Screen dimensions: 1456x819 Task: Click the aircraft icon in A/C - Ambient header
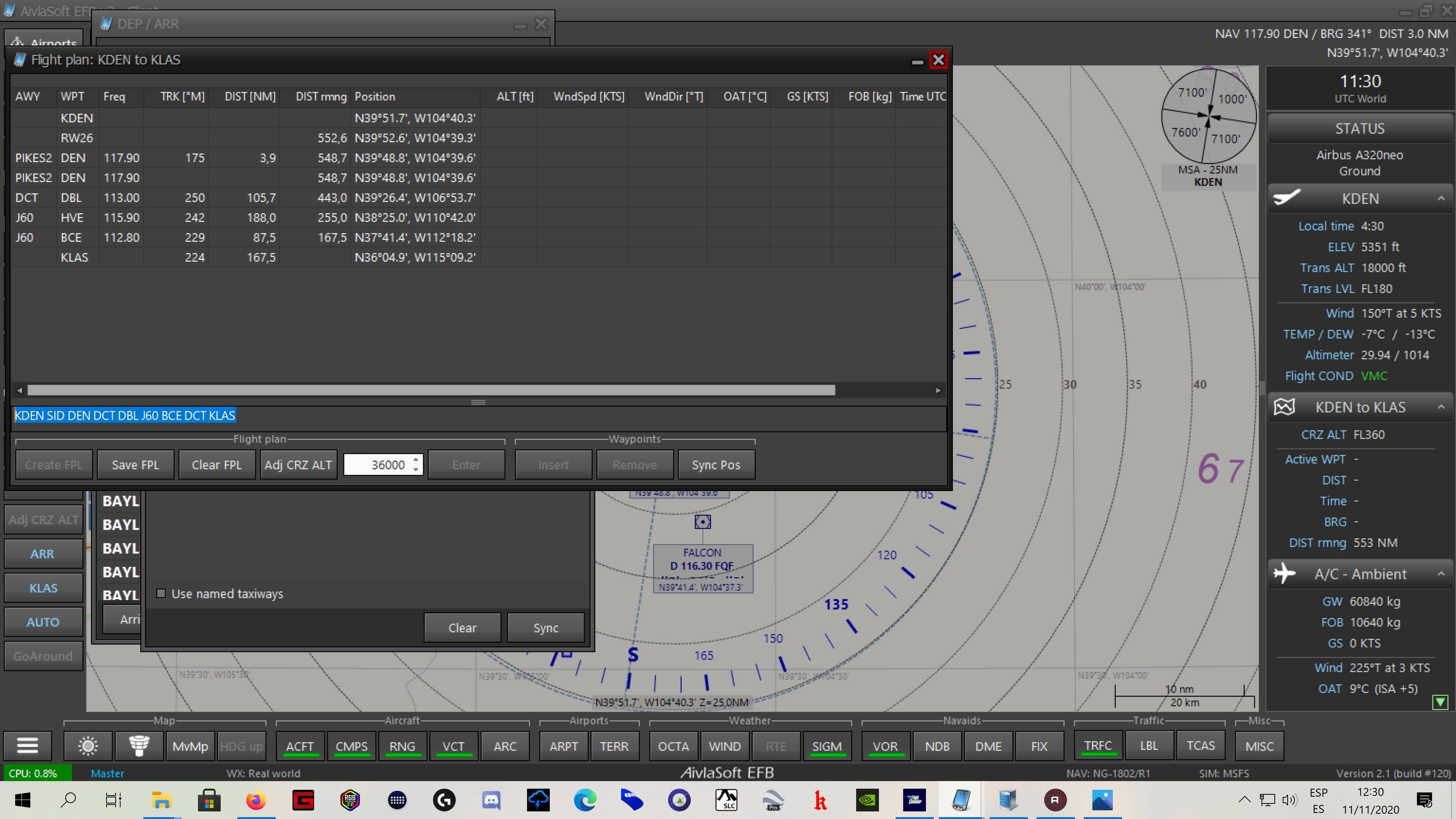click(1284, 574)
